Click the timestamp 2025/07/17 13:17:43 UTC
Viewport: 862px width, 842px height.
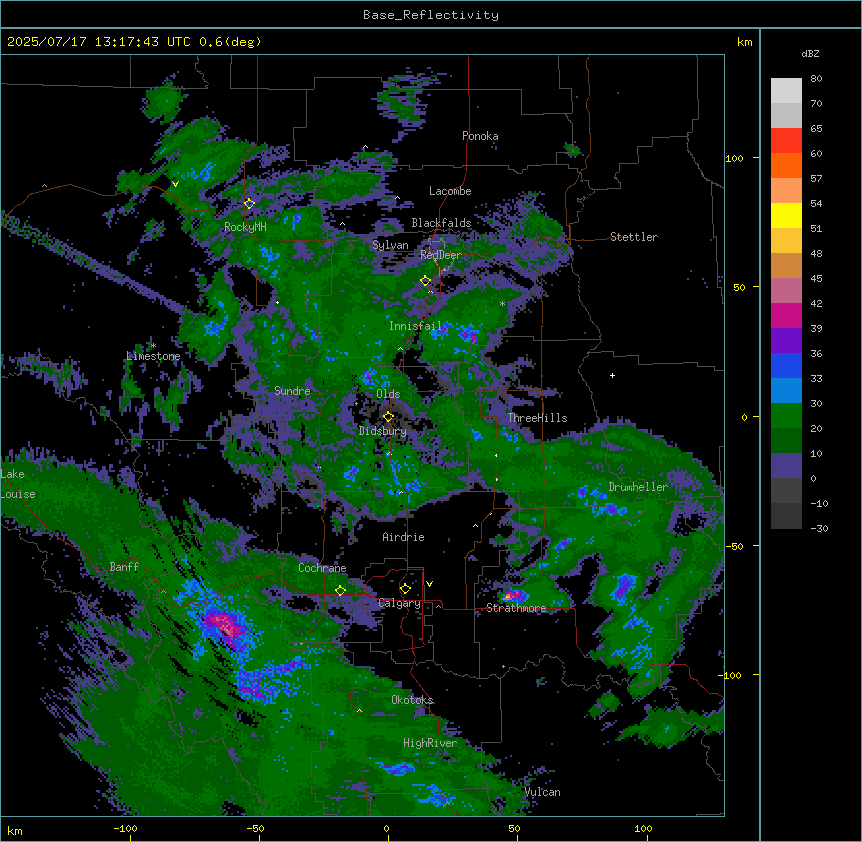tap(98, 42)
